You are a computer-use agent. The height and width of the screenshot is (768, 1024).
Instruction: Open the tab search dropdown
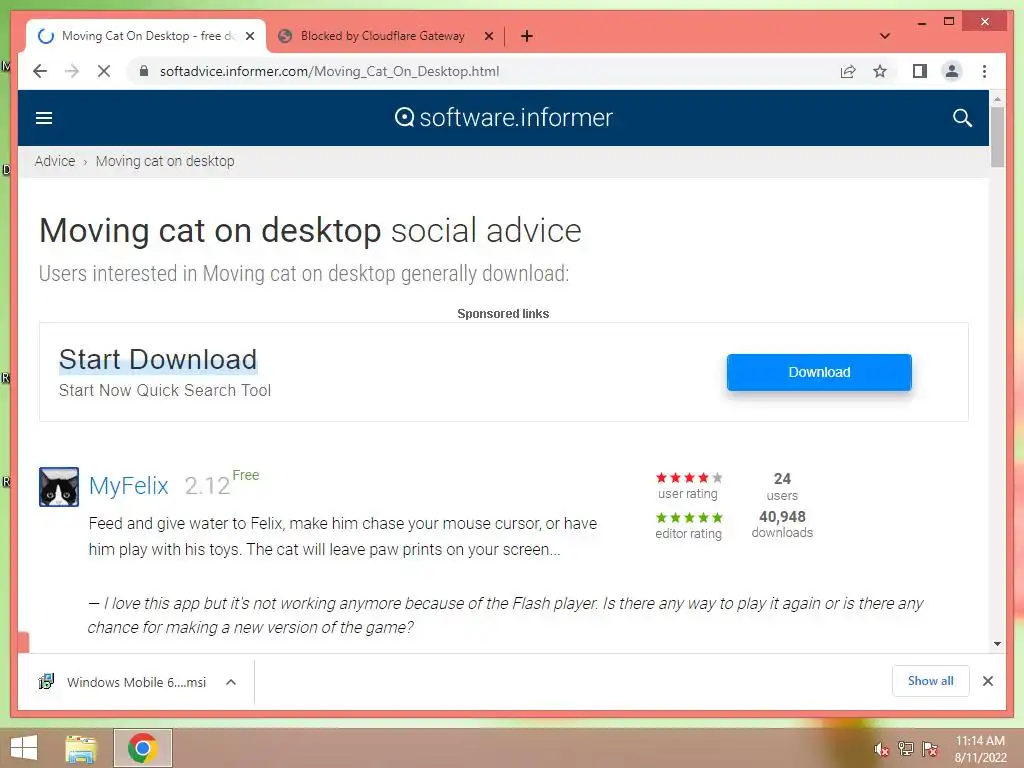click(x=885, y=36)
